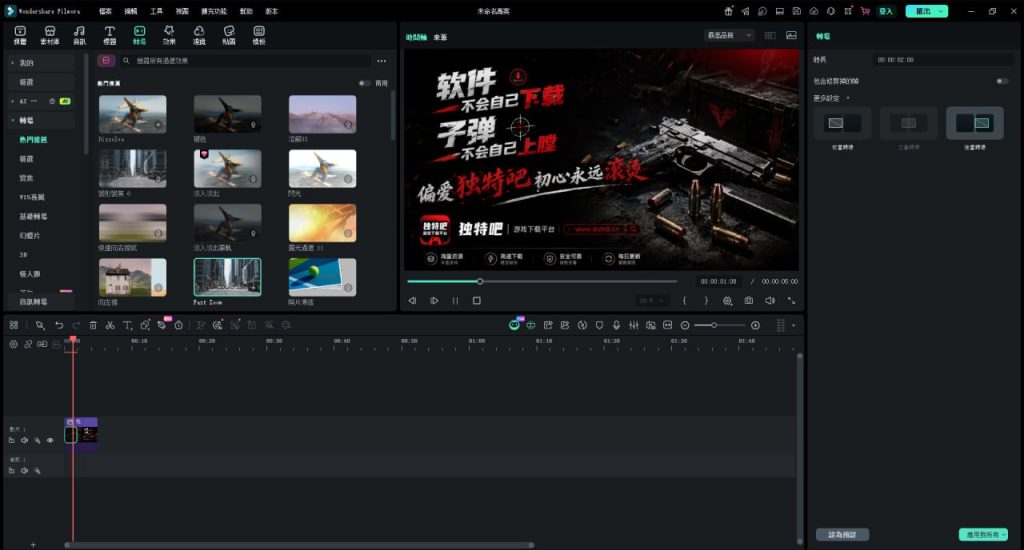Open the Templates tab icon

click(259, 35)
